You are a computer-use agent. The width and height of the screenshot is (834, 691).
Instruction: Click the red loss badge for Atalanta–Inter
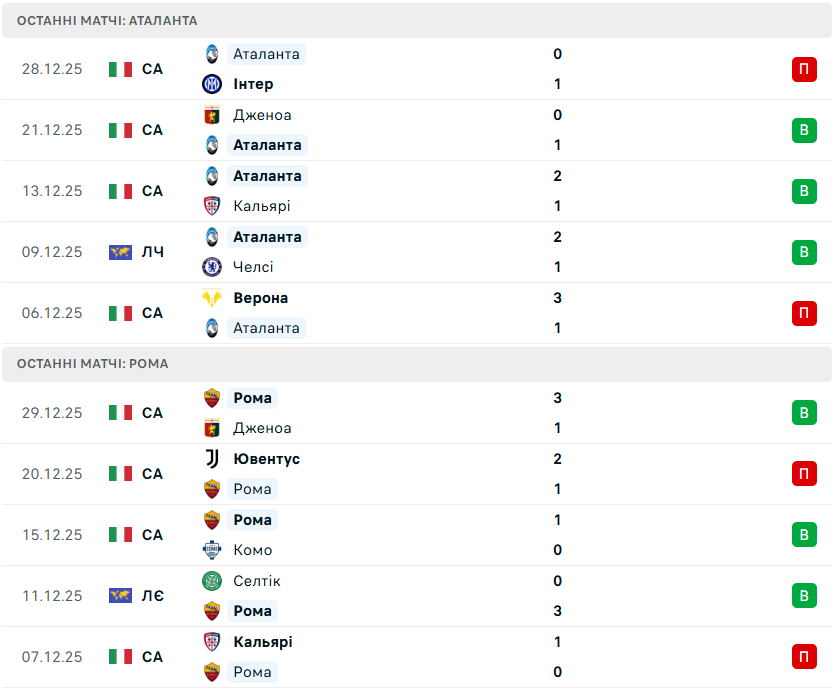(x=804, y=69)
